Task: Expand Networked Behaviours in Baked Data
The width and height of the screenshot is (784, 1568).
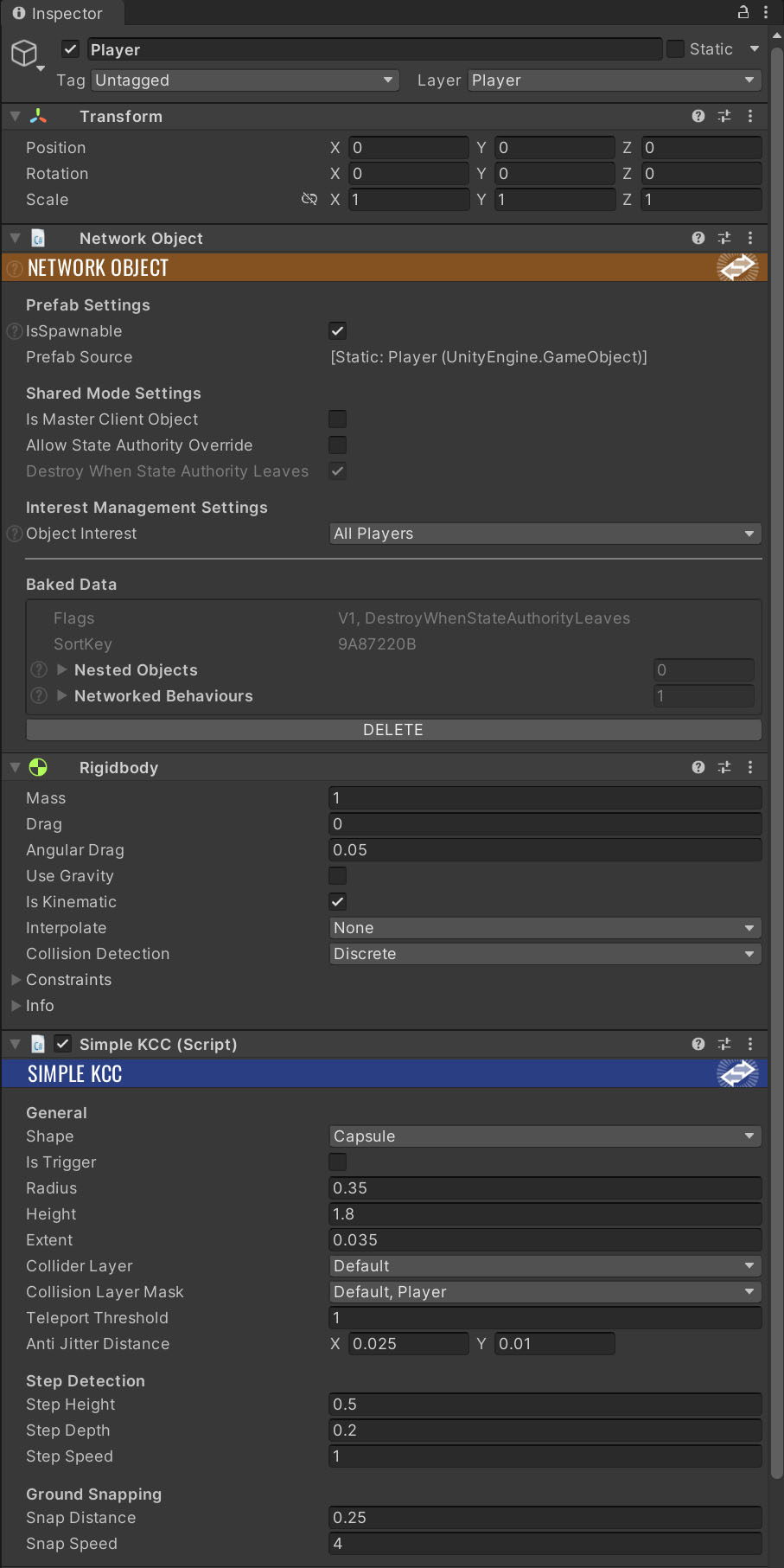Action: click(62, 696)
